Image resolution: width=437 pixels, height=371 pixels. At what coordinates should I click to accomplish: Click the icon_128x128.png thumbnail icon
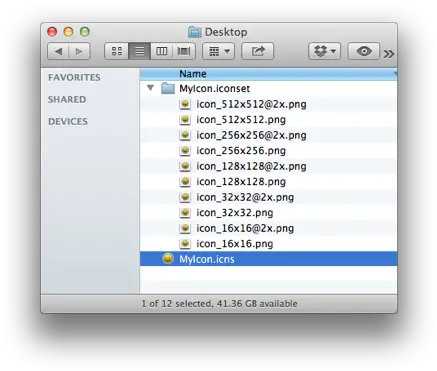[x=185, y=182]
